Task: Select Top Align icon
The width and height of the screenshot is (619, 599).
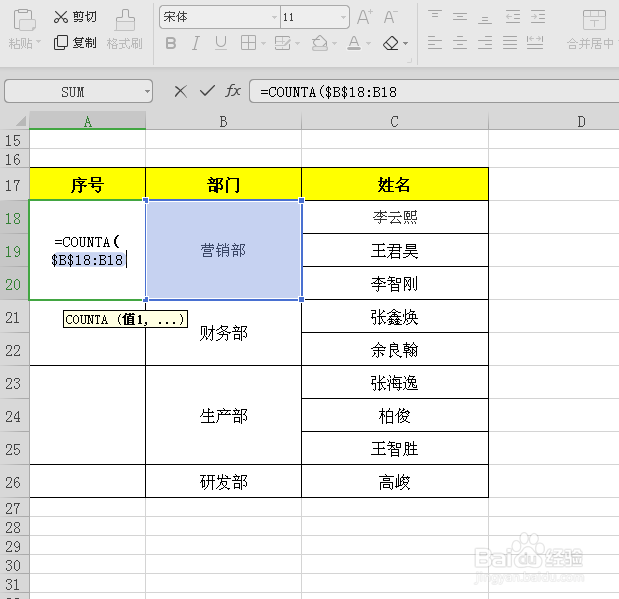Action: 435,17
